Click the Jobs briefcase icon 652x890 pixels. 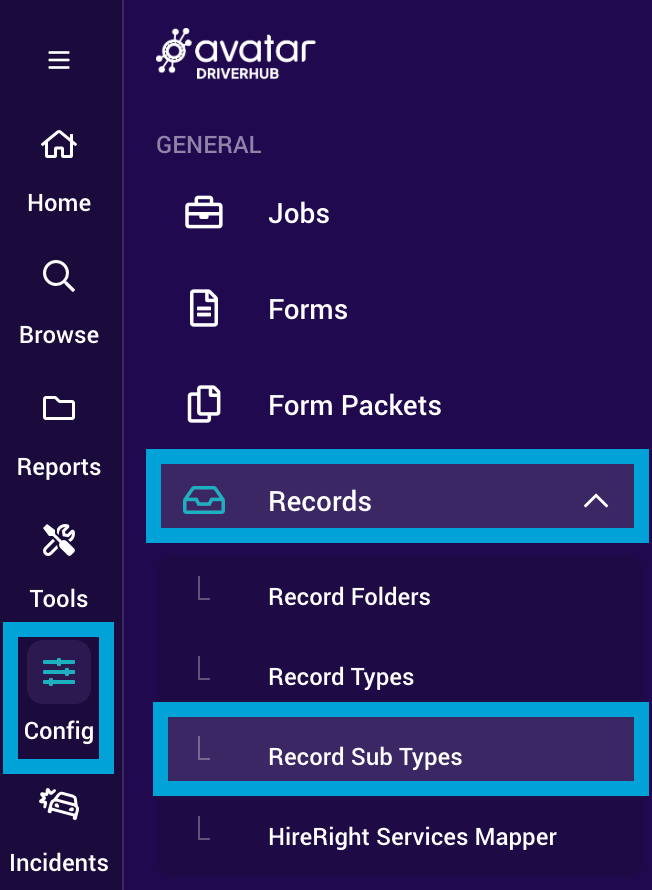204,214
